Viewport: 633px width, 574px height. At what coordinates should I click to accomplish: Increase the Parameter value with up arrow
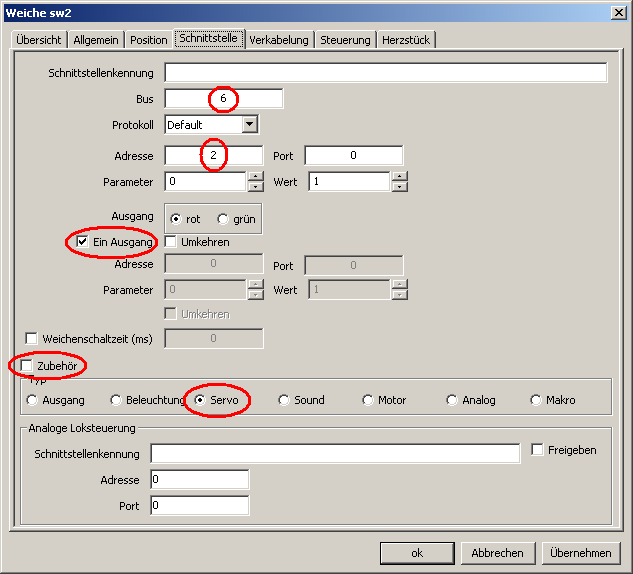click(x=255, y=177)
